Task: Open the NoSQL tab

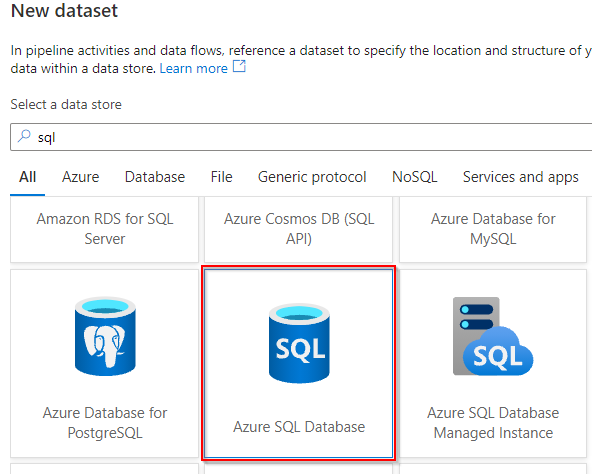Action: pos(415,177)
